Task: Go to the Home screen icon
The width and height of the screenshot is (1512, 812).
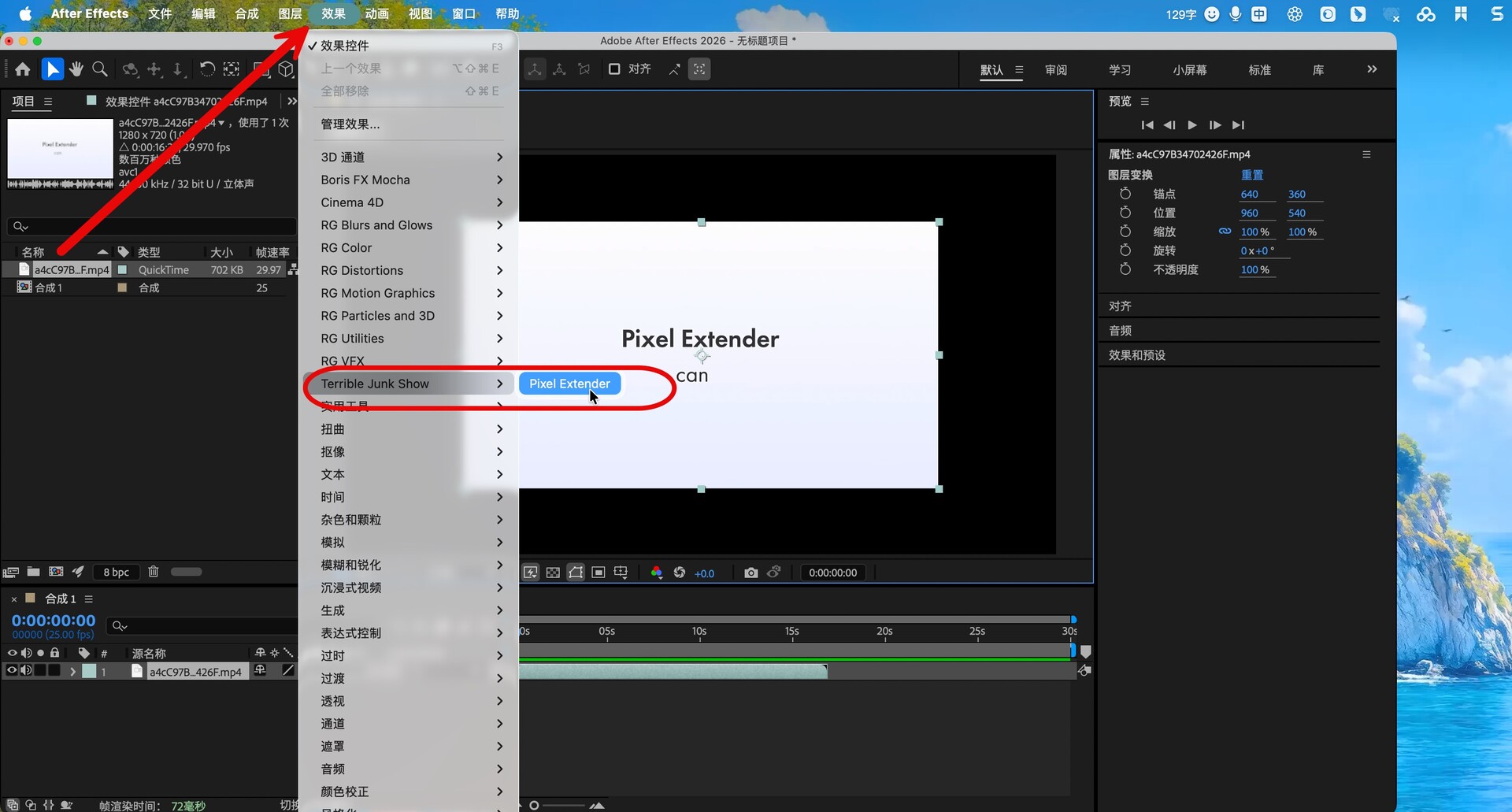Action: pos(23,69)
